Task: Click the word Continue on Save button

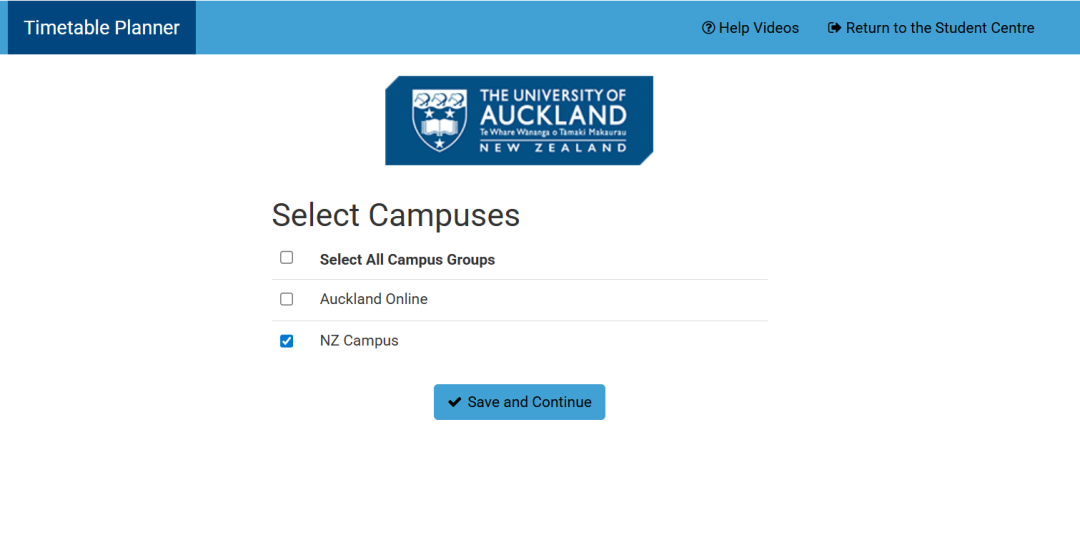Action: (562, 402)
